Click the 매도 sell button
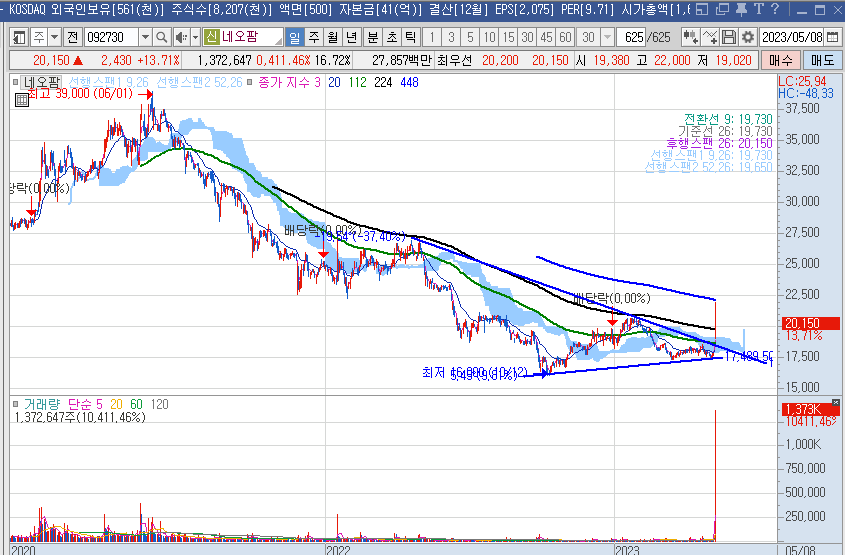 [822, 60]
